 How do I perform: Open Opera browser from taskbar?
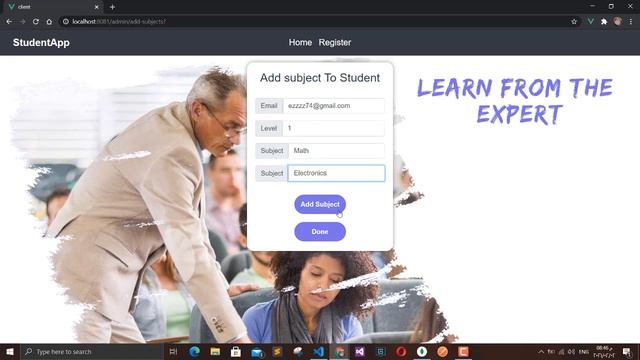point(401,351)
